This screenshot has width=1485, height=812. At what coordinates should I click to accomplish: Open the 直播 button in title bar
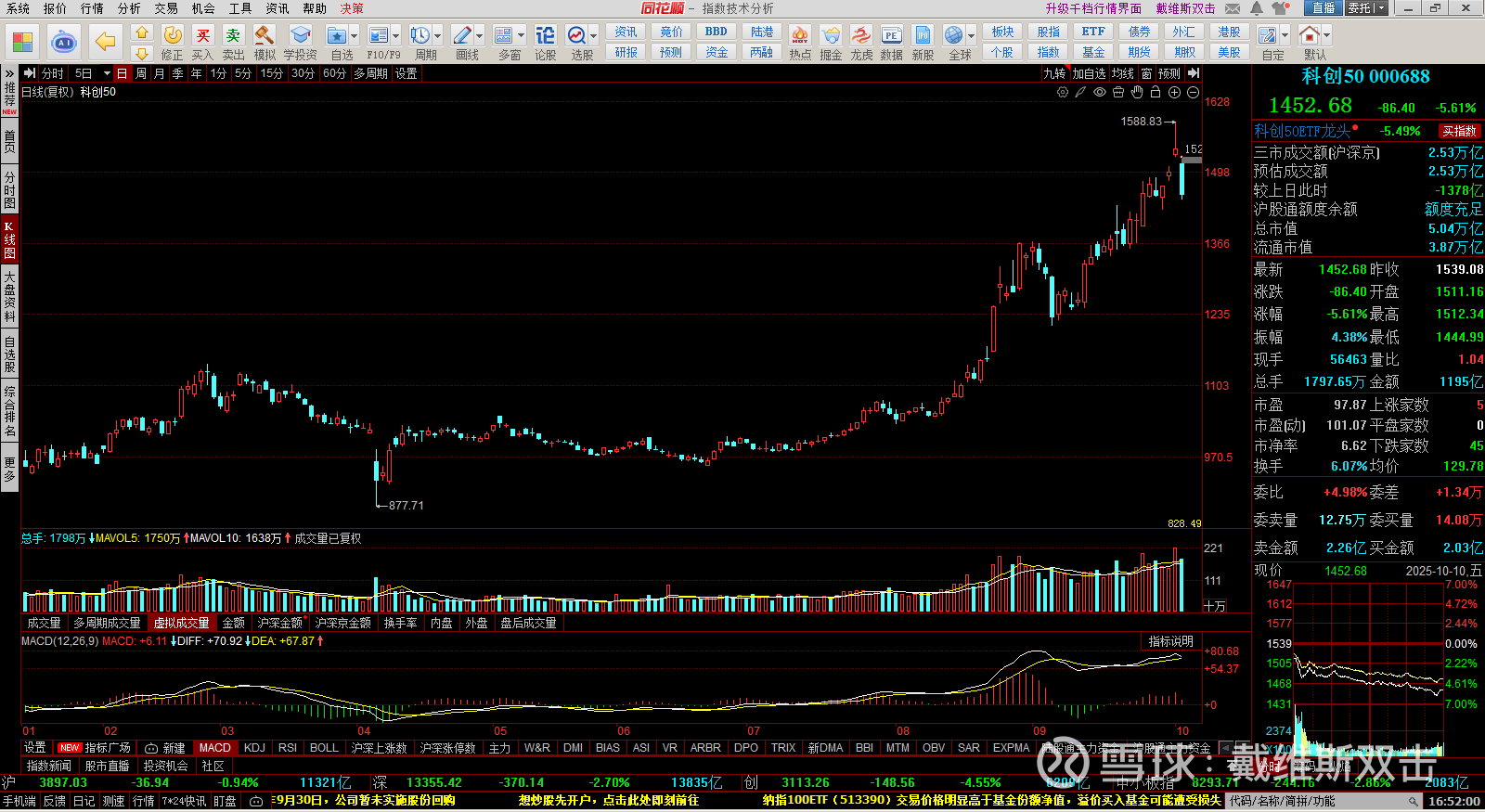[1323, 8]
